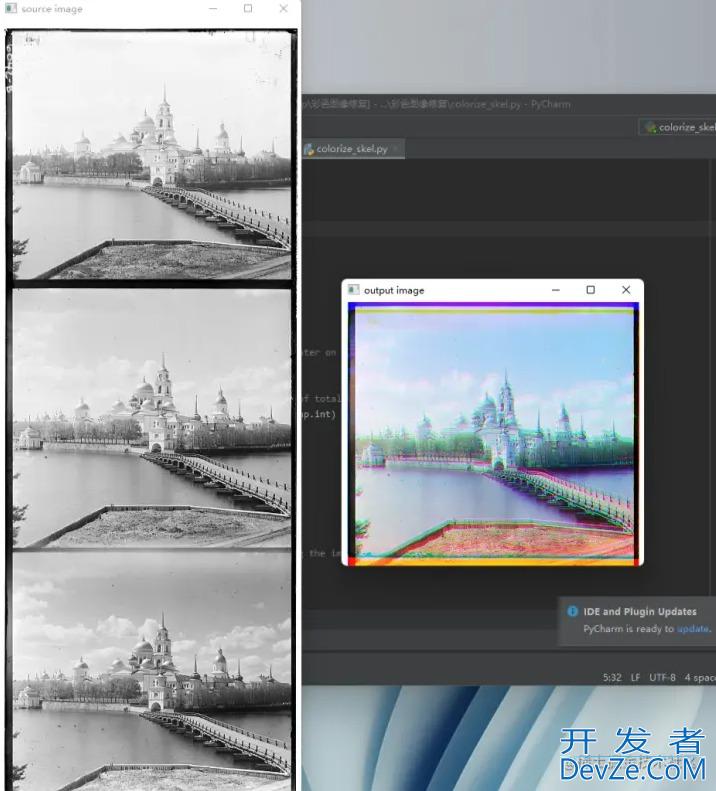Close the output image window
The height and width of the screenshot is (791, 716).
tap(626, 290)
